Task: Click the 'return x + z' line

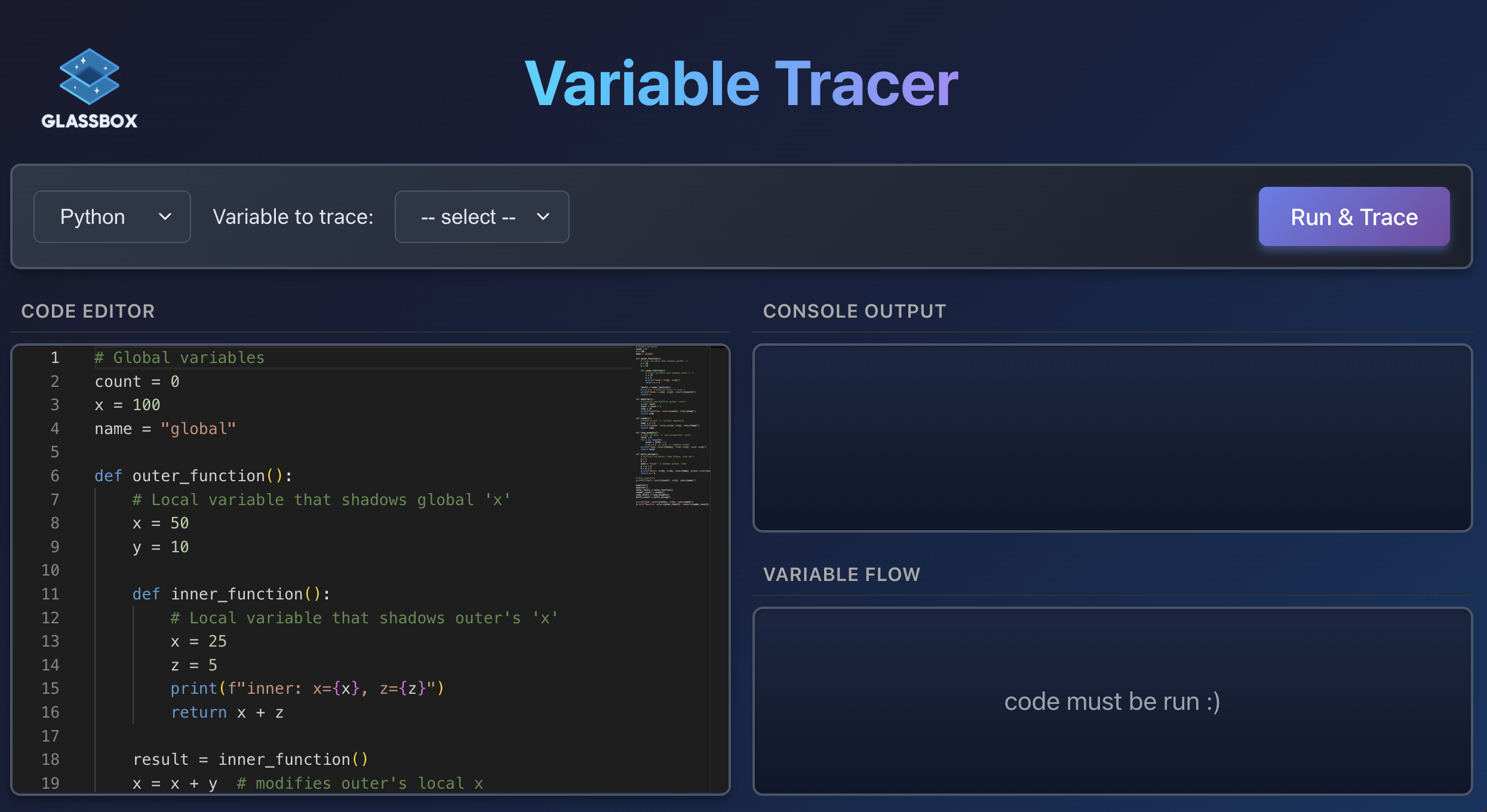Action: pos(227,712)
